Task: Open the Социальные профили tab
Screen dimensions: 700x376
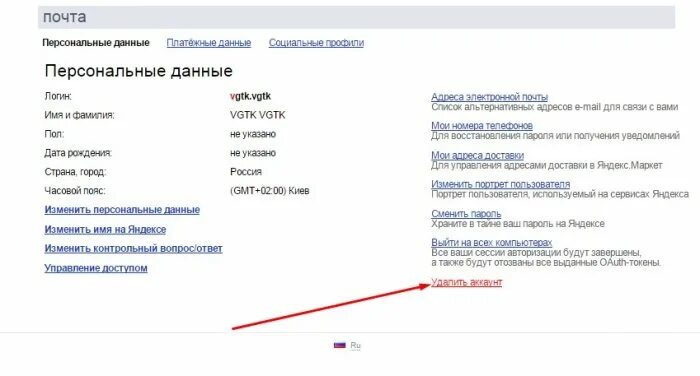Action: pos(316,43)
